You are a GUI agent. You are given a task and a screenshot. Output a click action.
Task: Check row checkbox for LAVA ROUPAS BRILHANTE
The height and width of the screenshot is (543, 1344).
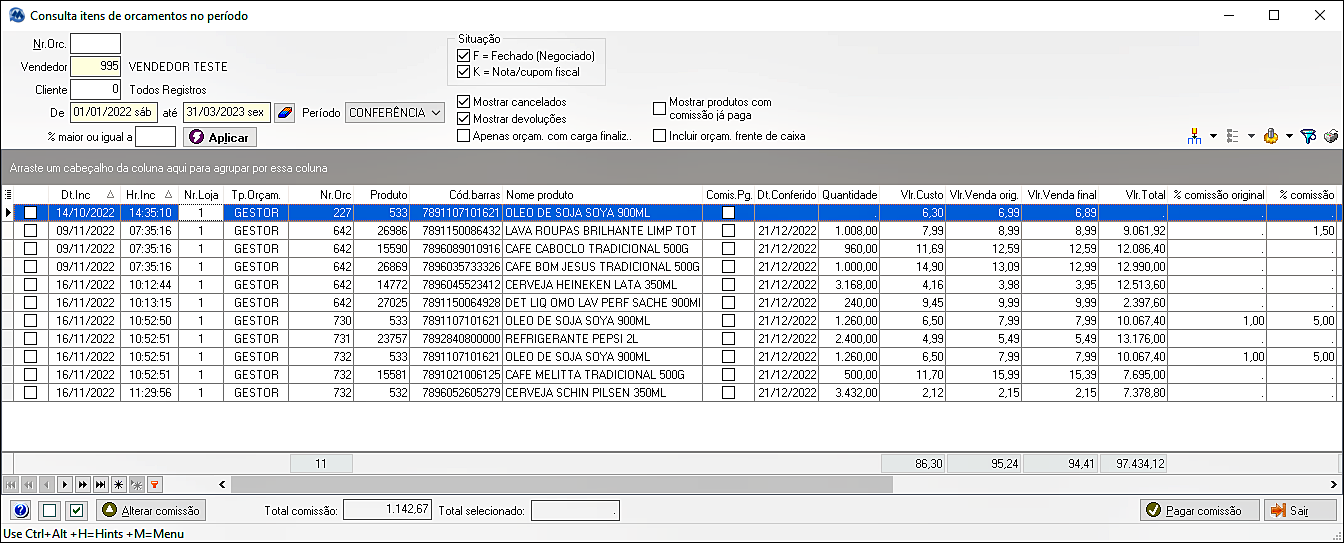click(31, 230)
